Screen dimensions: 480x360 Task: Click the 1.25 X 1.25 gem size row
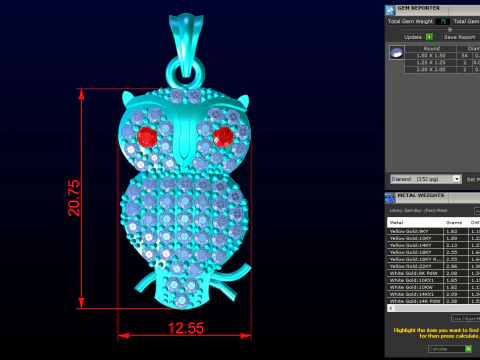pyautogui.click(x=442, y=63)
